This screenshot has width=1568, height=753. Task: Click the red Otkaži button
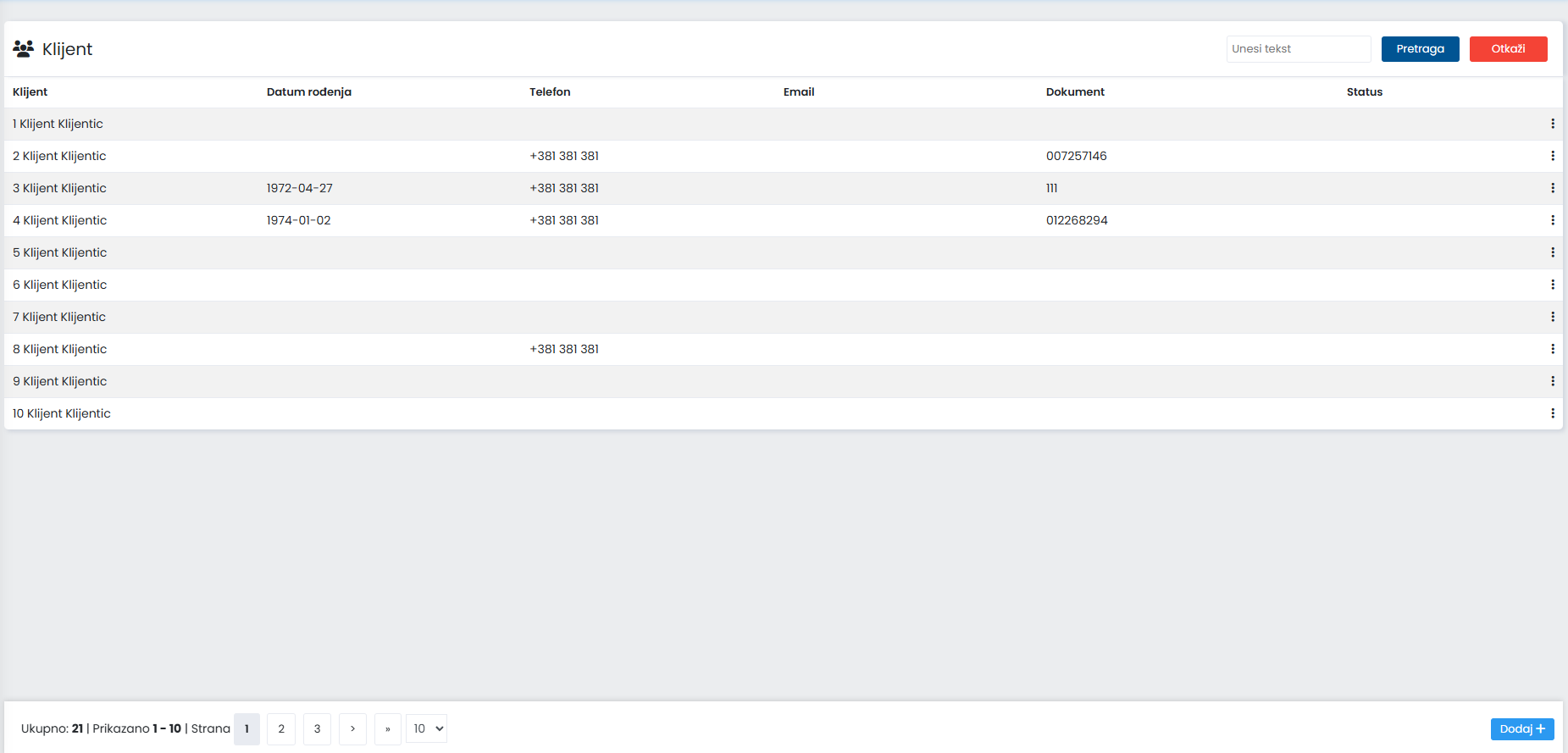click(x=1508, y=49)
